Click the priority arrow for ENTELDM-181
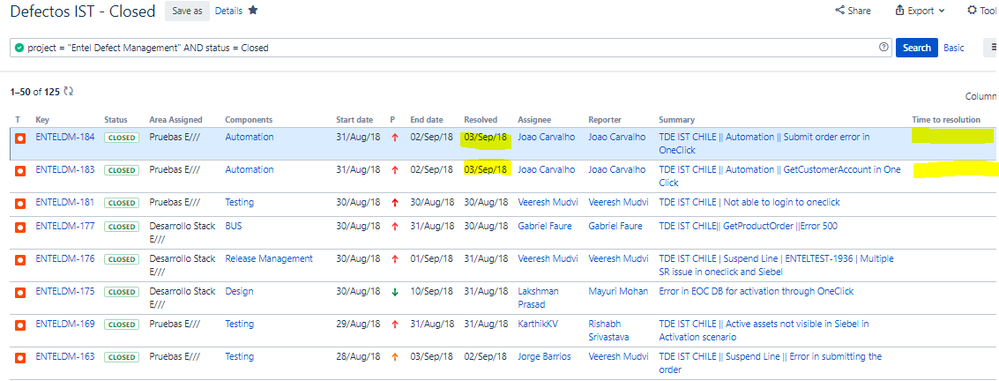This screenshot has height=381, width=999. 394,203
